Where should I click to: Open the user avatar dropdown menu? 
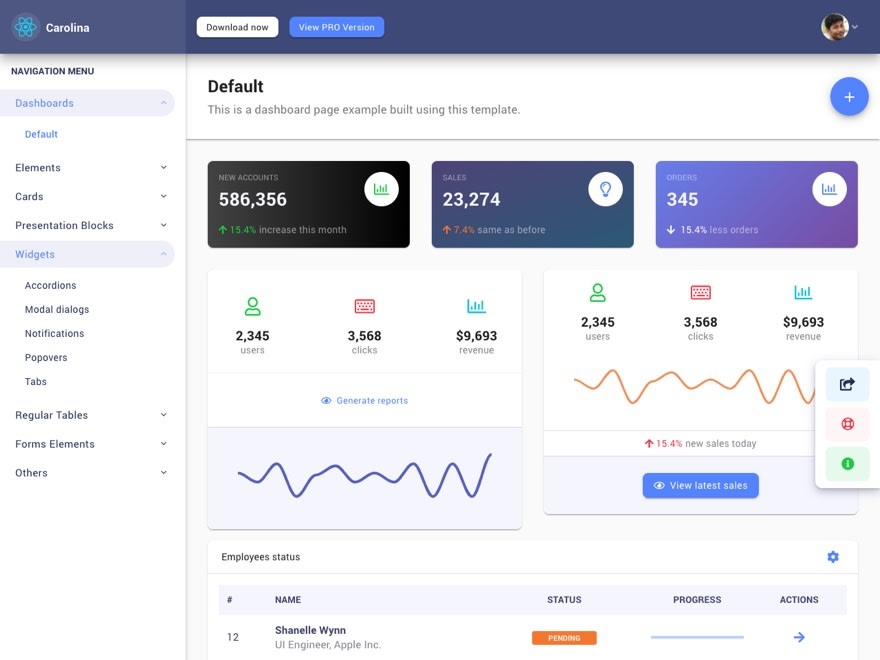tap(840, 27)
